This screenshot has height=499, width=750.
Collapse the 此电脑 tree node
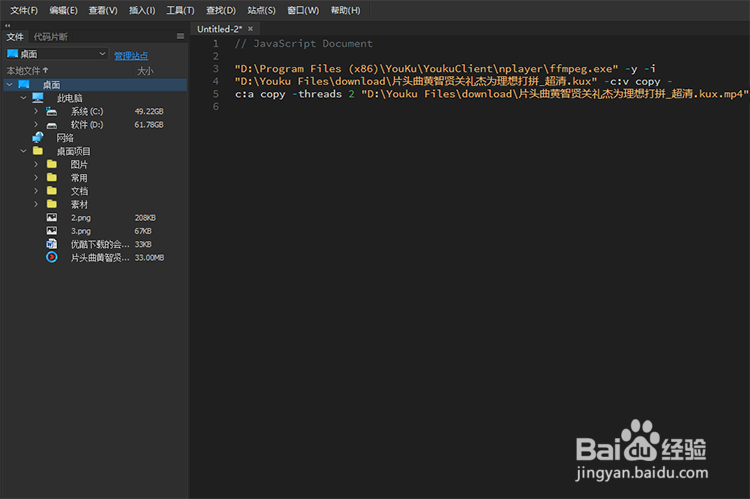[23, 98]
